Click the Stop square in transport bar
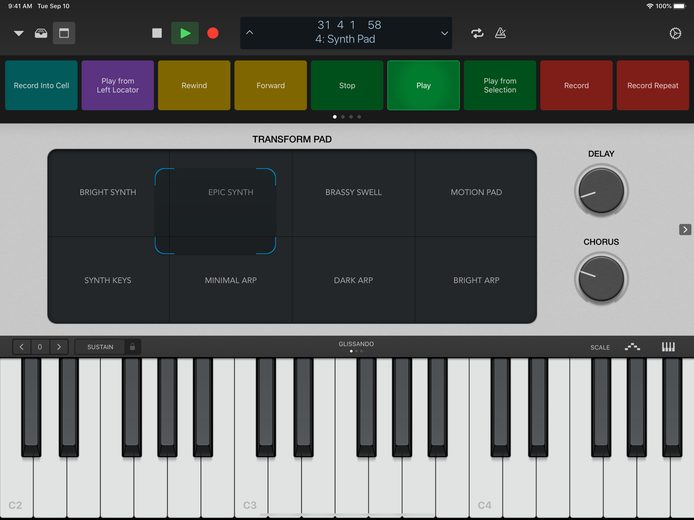The height and width of the screenshot is (520, 694). (x=157, y=33)
